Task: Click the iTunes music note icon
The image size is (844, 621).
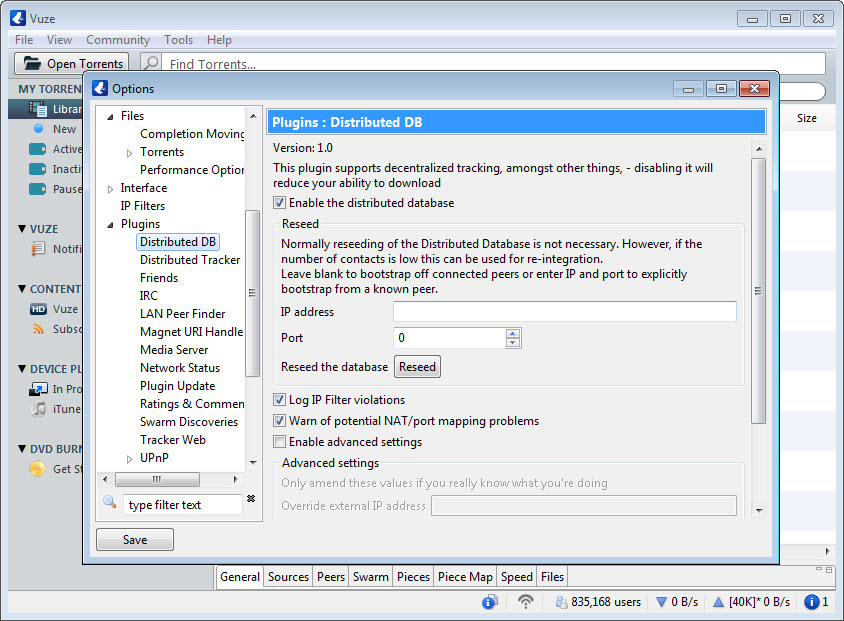Action: (38, 408)
